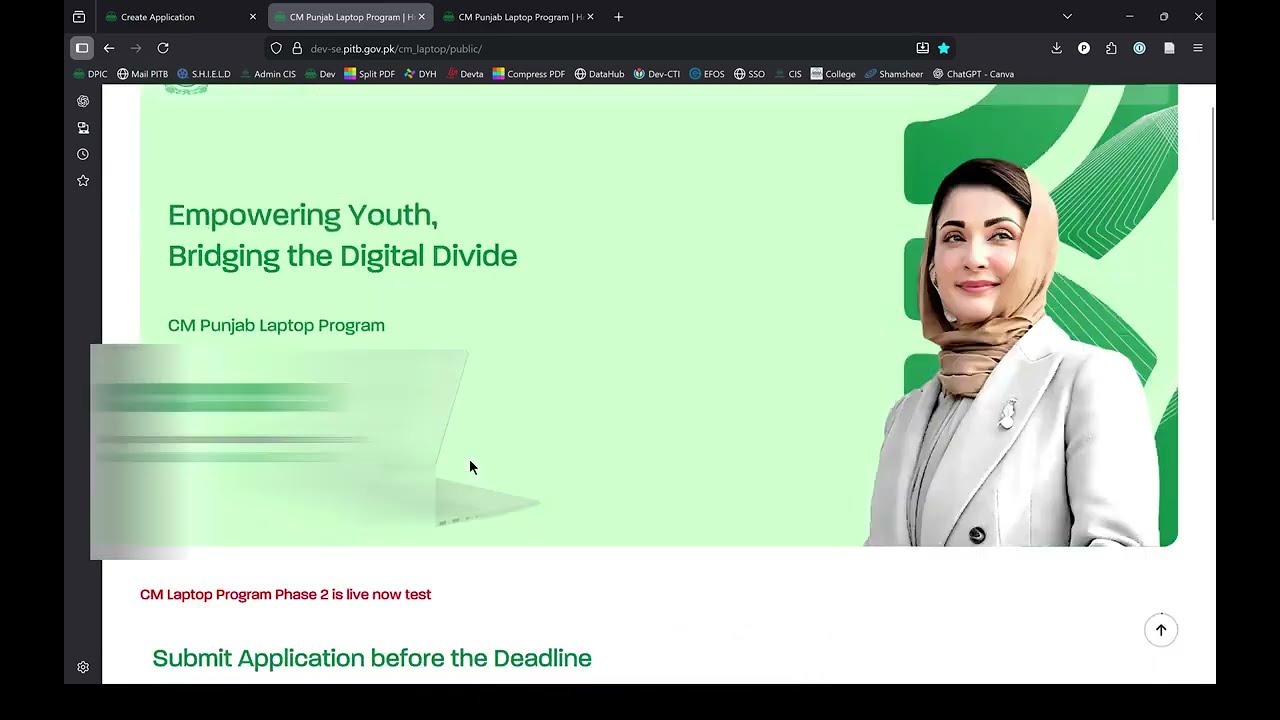Viewport: 1280px width, 720px height.
Task: Click the scroll-to-top arrow button
Action: click(1161, 630)
